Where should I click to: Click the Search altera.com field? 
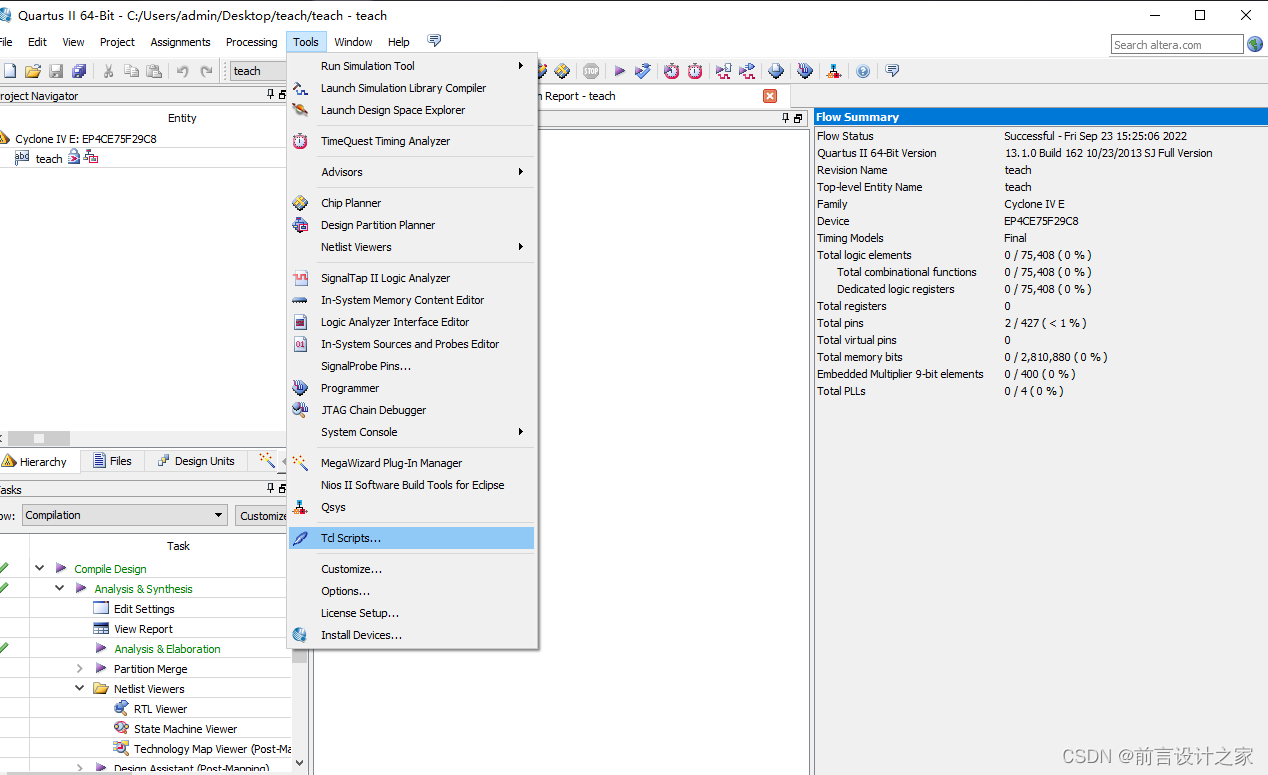[x=1177, y=44]
